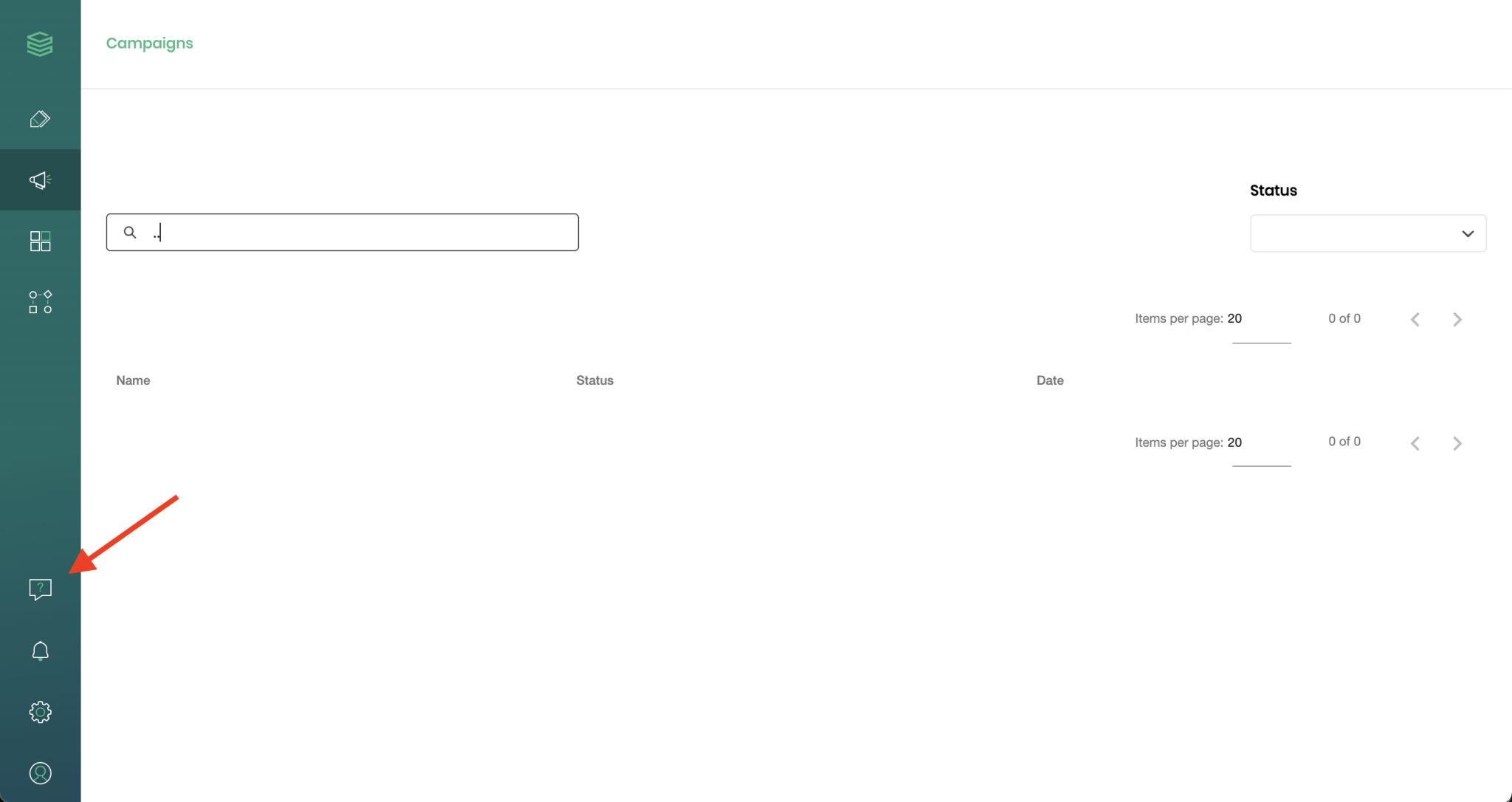The image size is (1512, 802).
Task: Toggle the Status filter visibility
Action: (1466, 233)
